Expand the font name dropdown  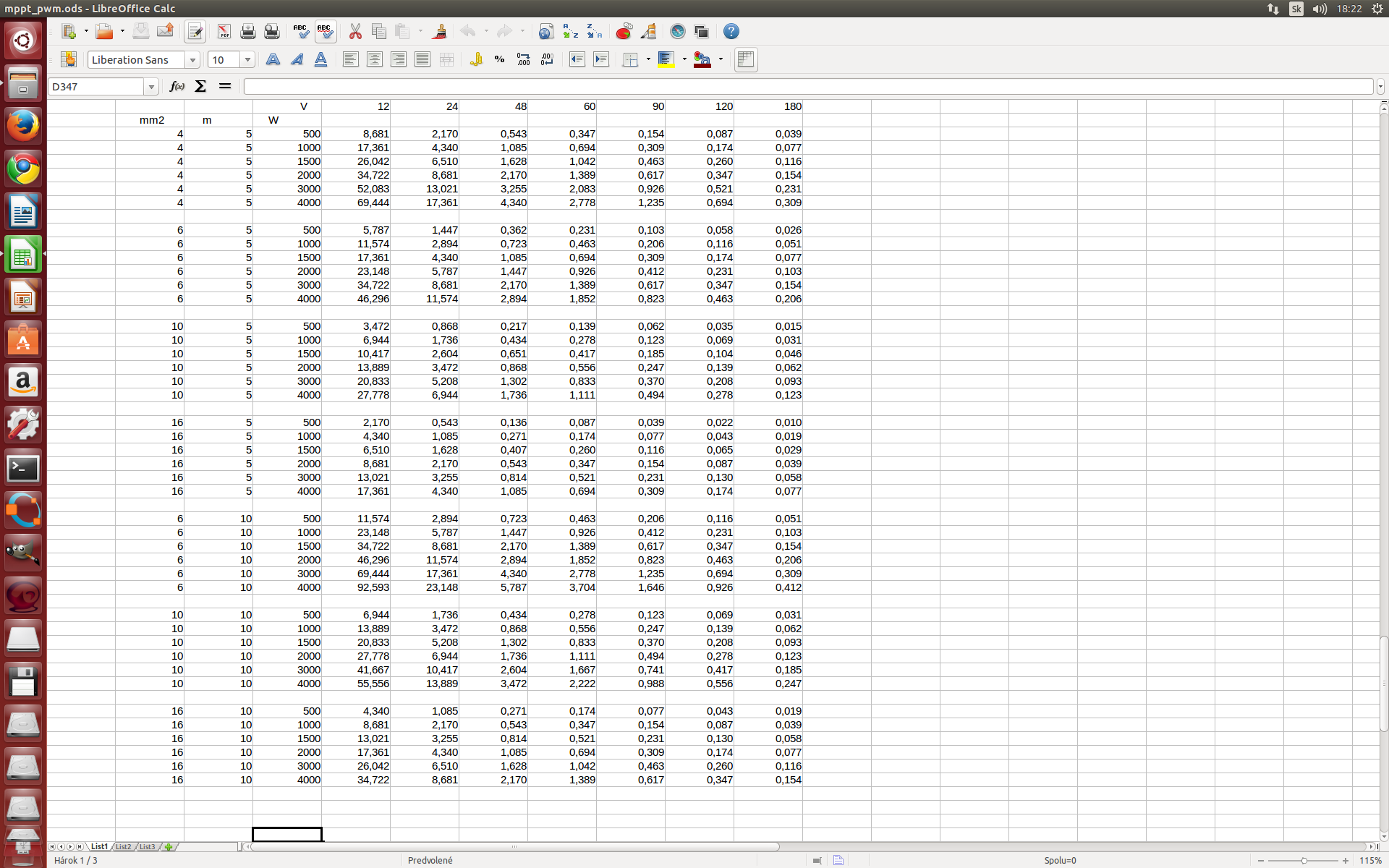(x=192, y=60)
